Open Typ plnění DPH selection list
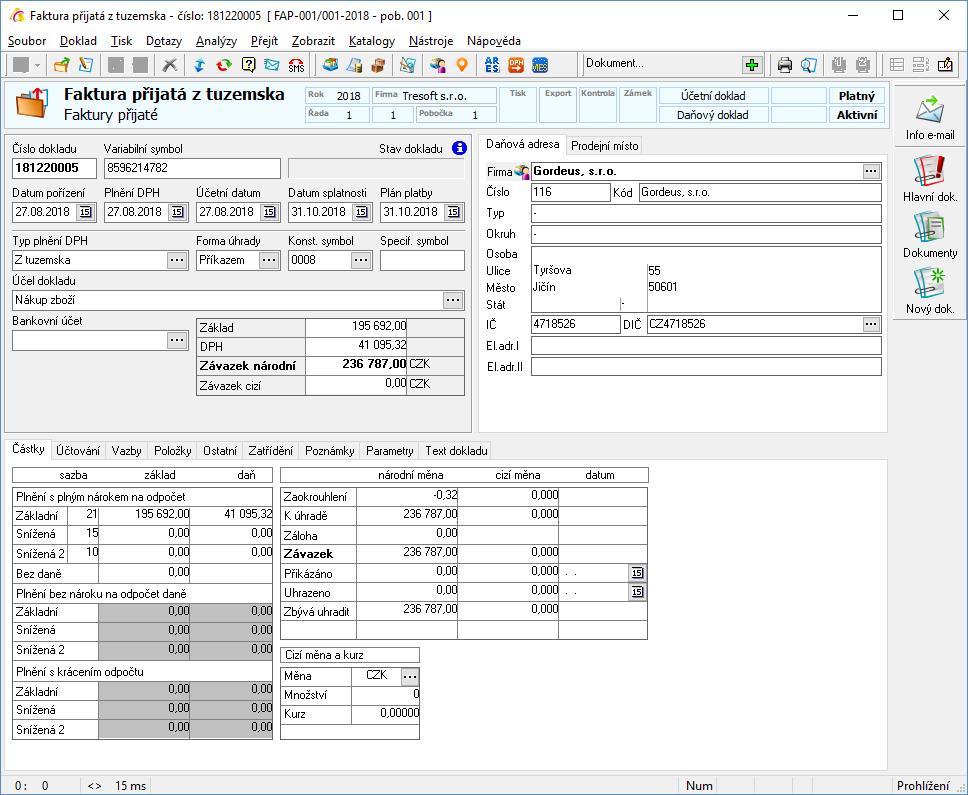 click(x=177, y=260)
